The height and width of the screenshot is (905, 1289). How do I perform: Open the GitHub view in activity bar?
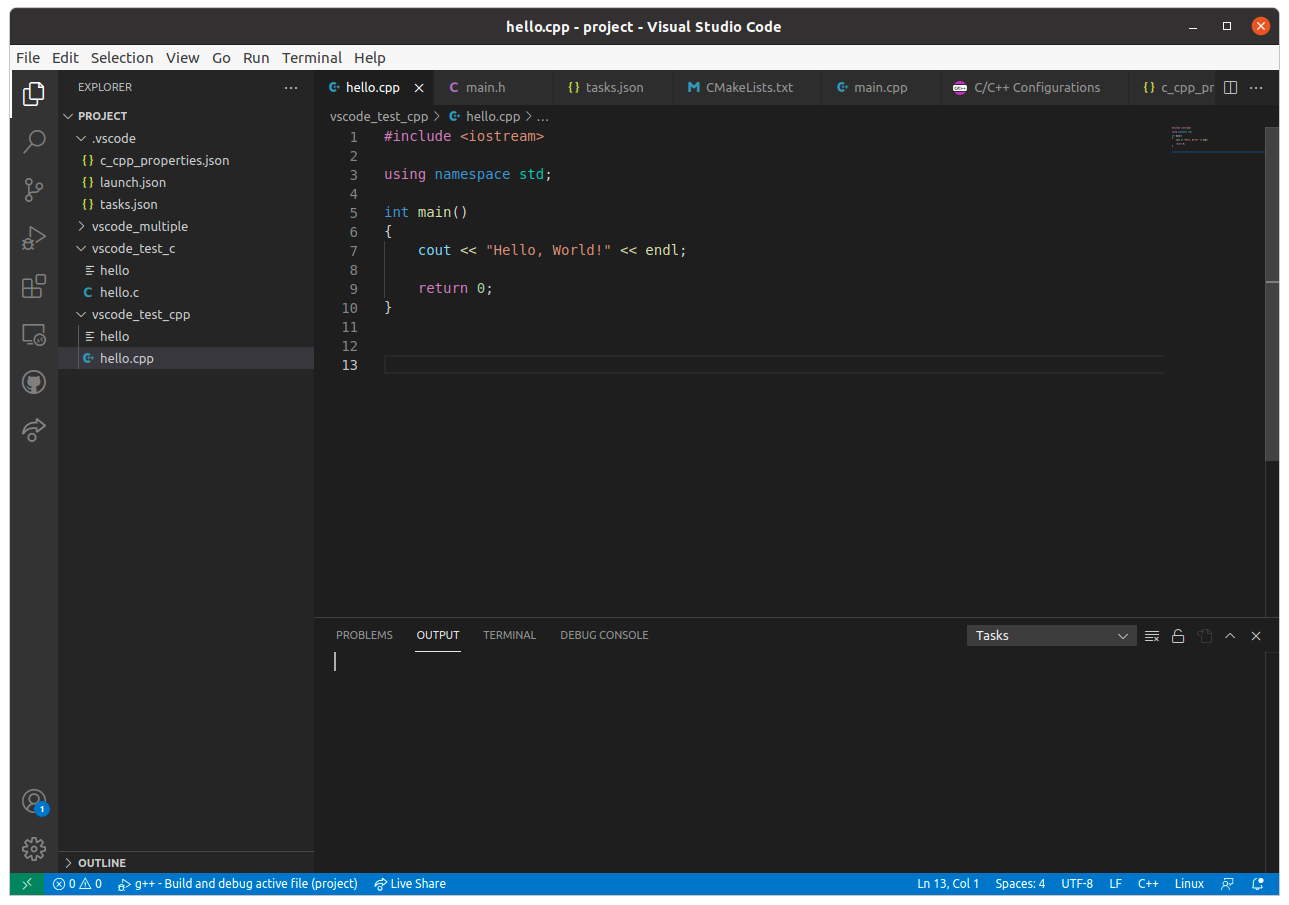(x=34, y=382)
